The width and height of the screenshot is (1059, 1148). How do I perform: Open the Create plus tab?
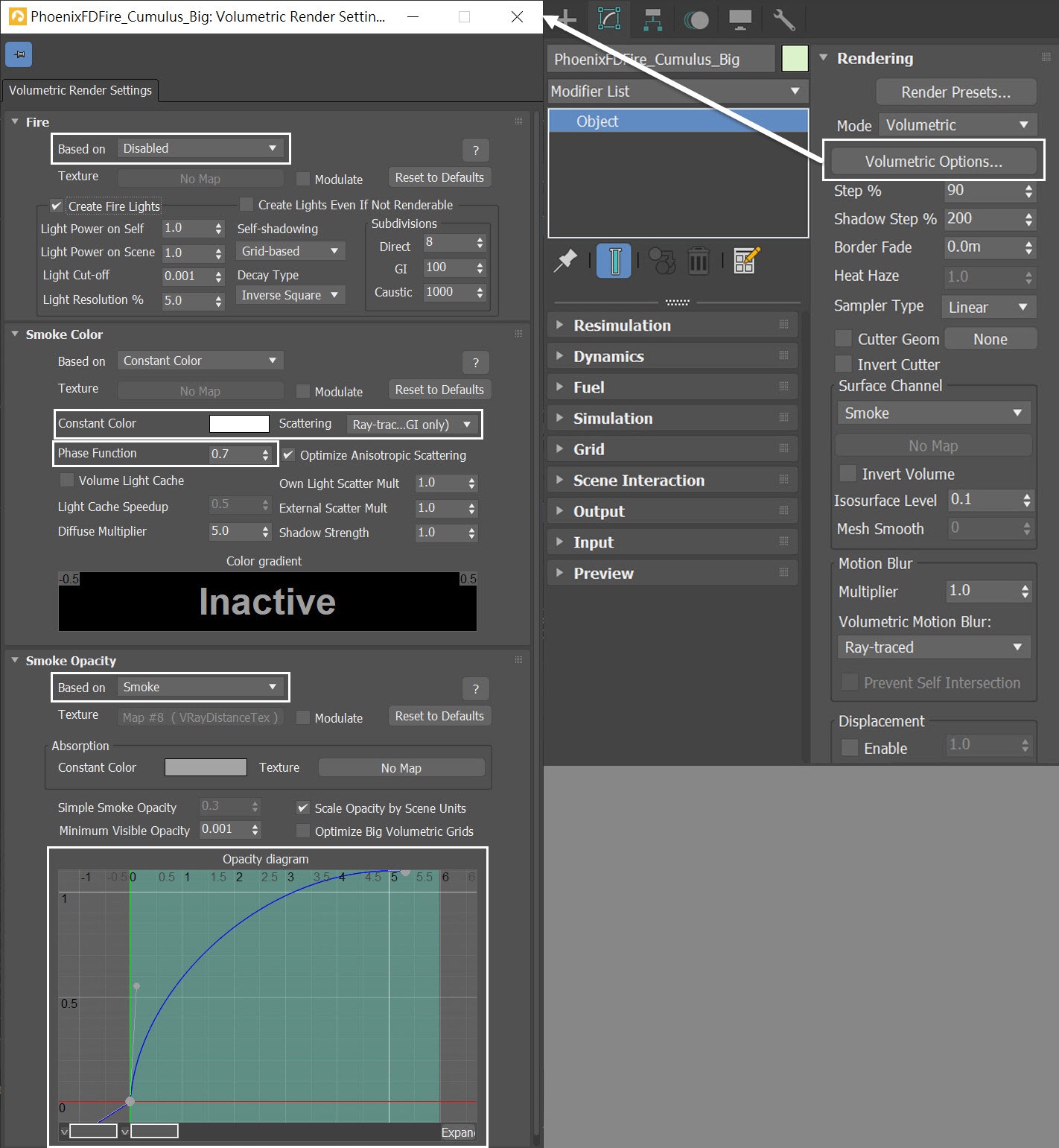coord(567,19)
